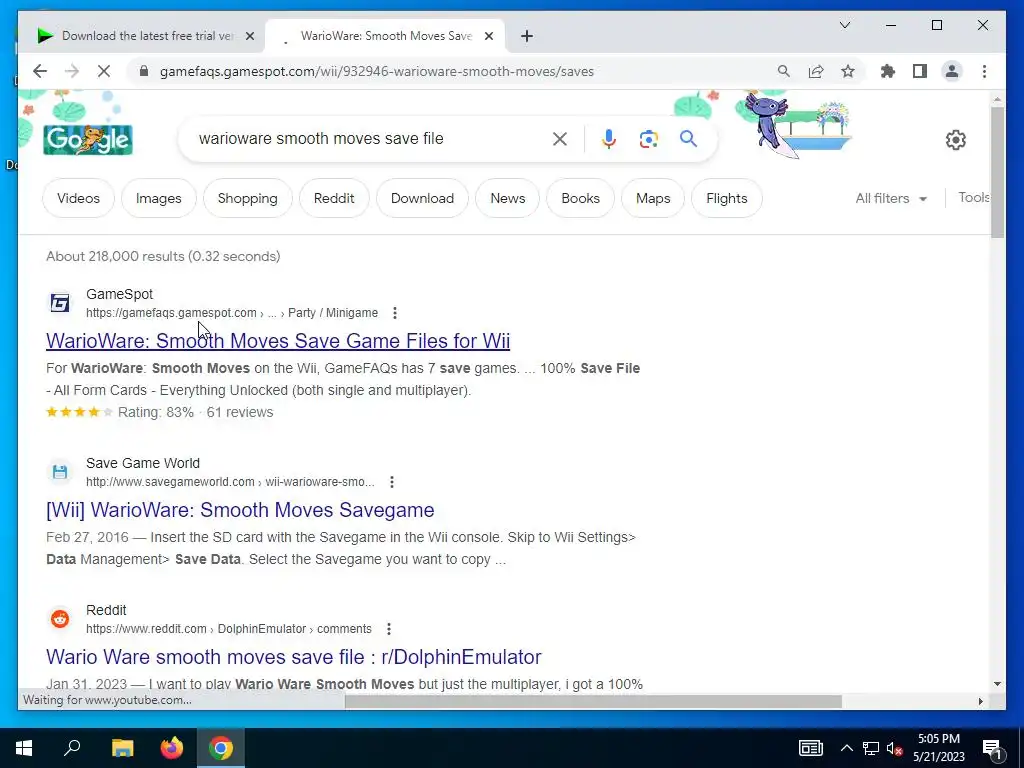Viewport: 1024px width, 768px height.
Task: Filter results by News
Action: 507,198
